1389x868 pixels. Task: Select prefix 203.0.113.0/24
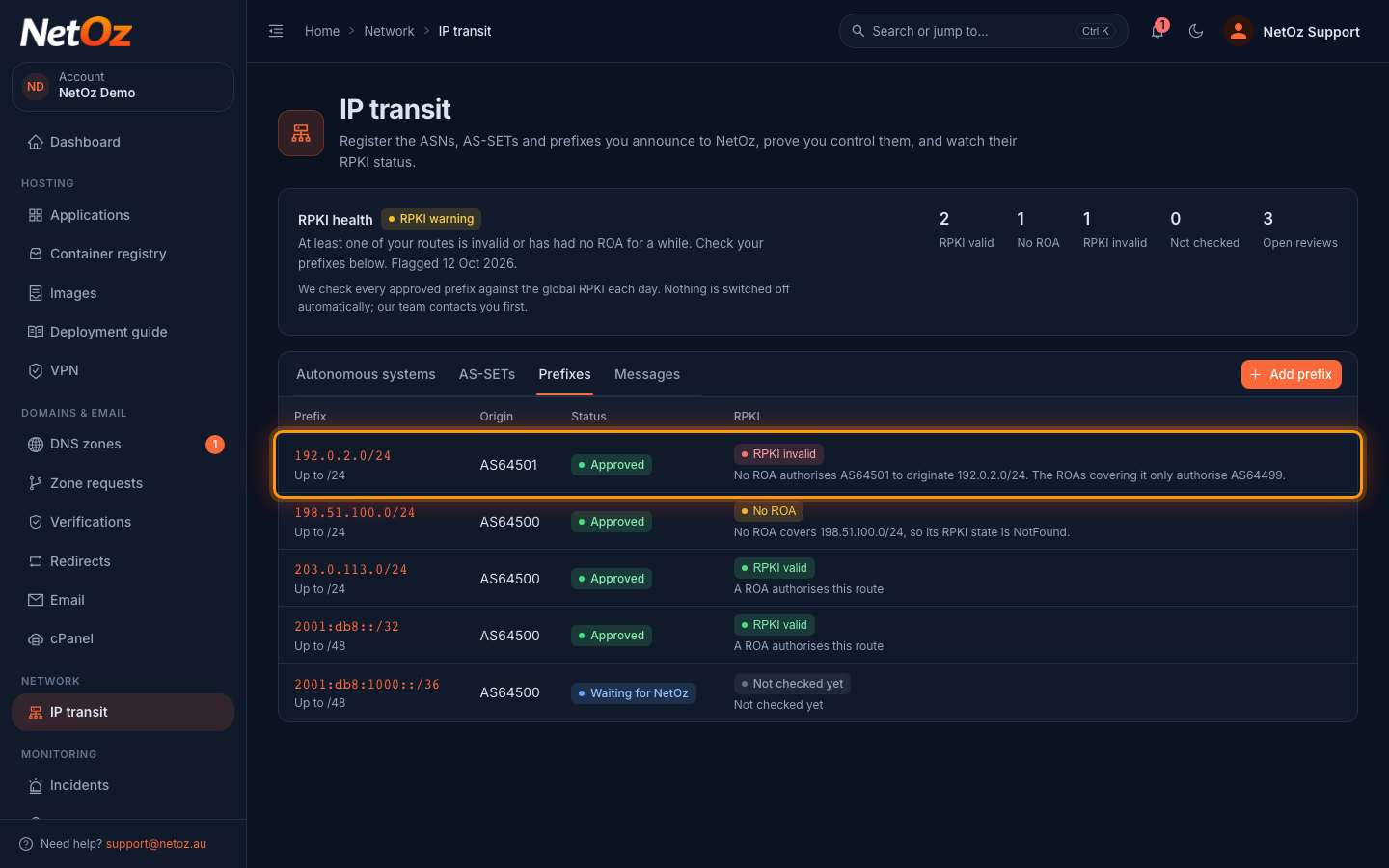click(x=351, y=570)
